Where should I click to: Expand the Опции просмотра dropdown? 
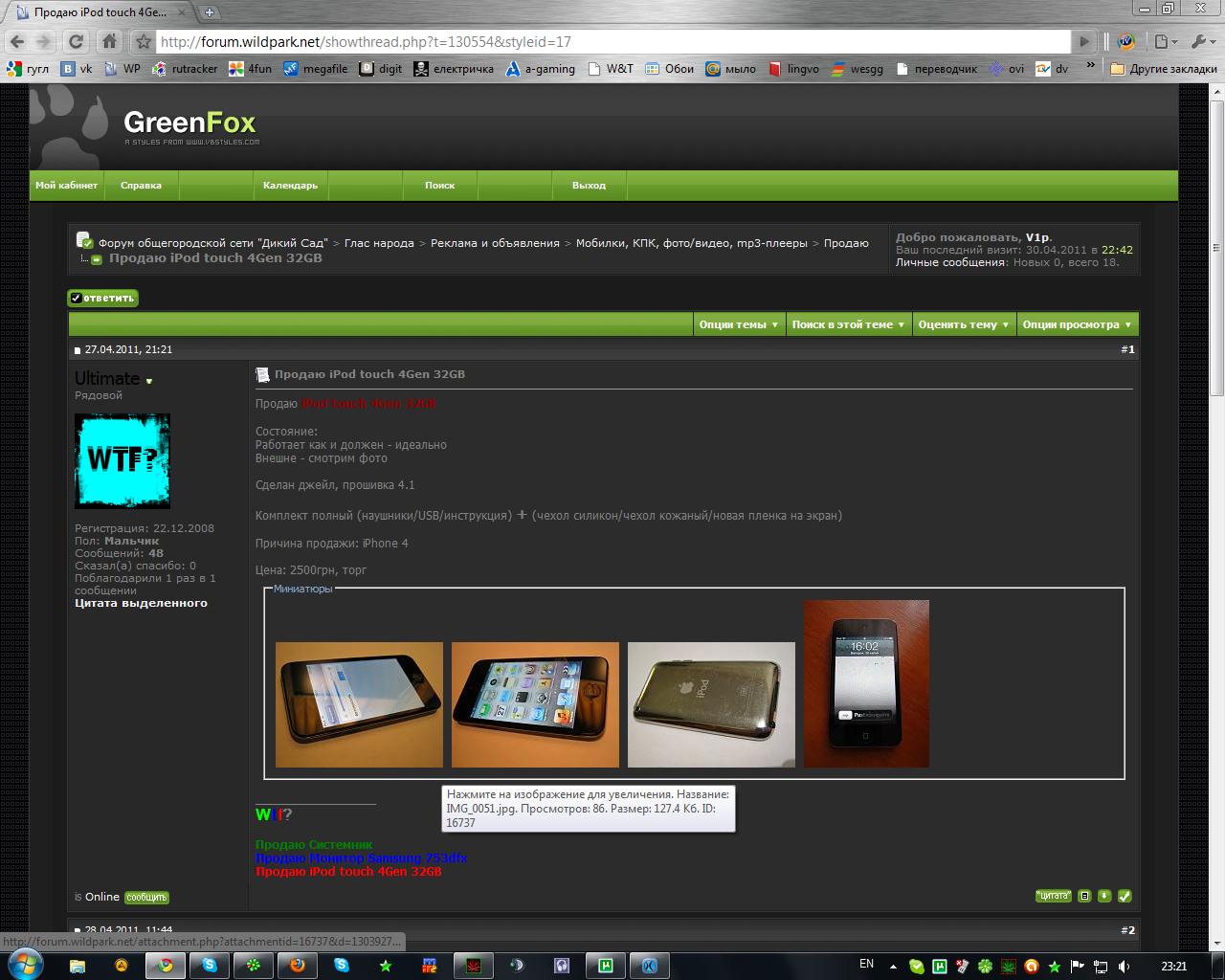click(1078, 324)
